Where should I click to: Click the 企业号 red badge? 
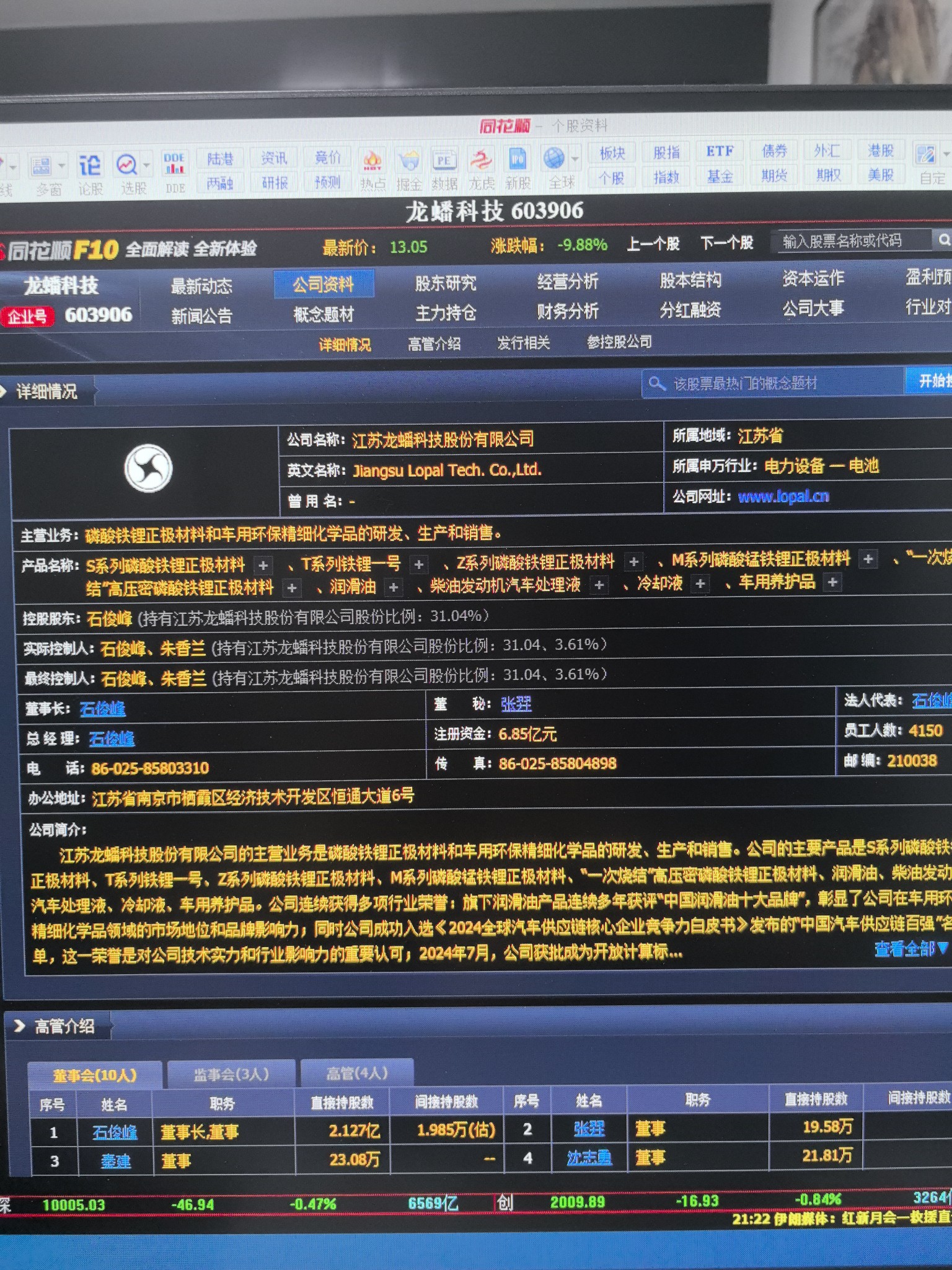tap(27, 317)
